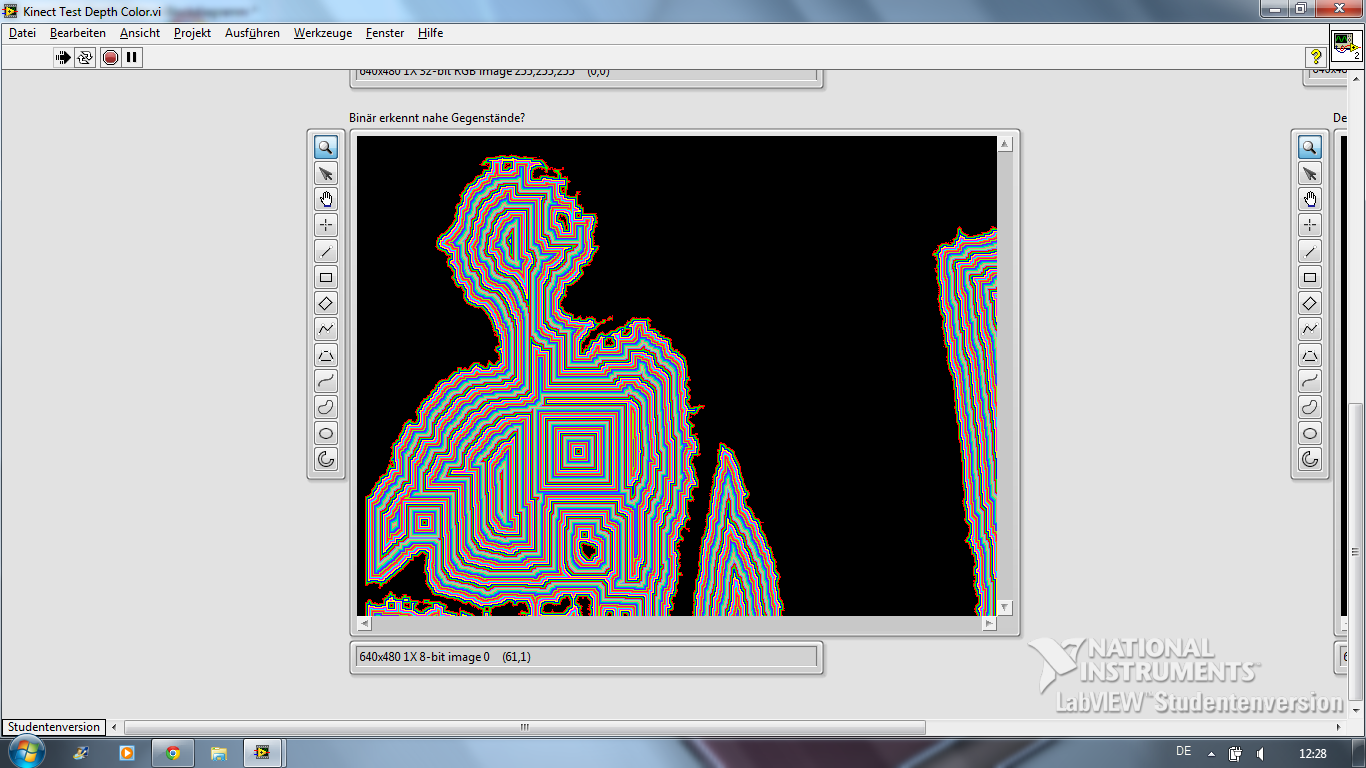Select the Rectangle tool in Binär image palette
Viewport: 1366px width, 768px height.
tap(326, 277)
